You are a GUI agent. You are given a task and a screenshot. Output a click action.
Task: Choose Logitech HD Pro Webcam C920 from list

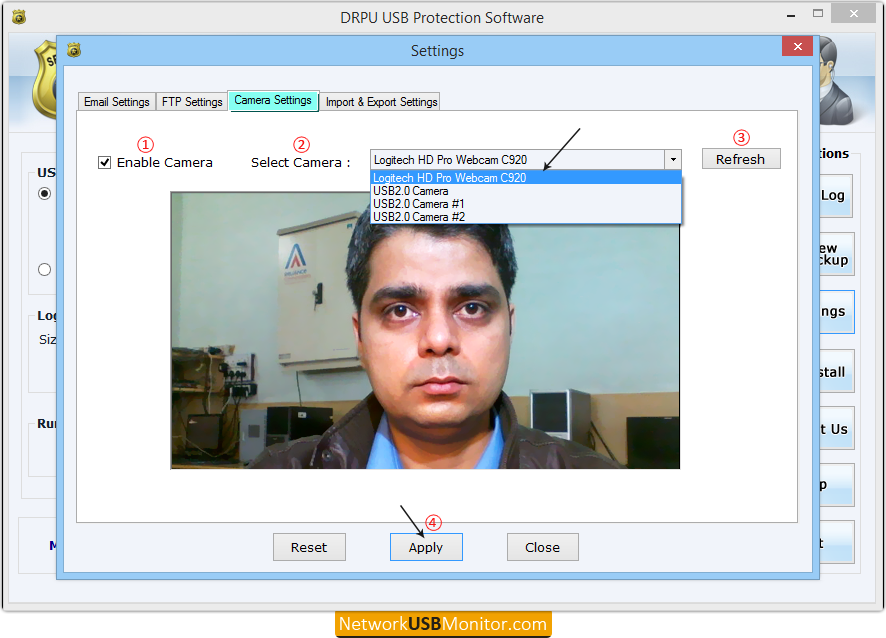[525, 177]
